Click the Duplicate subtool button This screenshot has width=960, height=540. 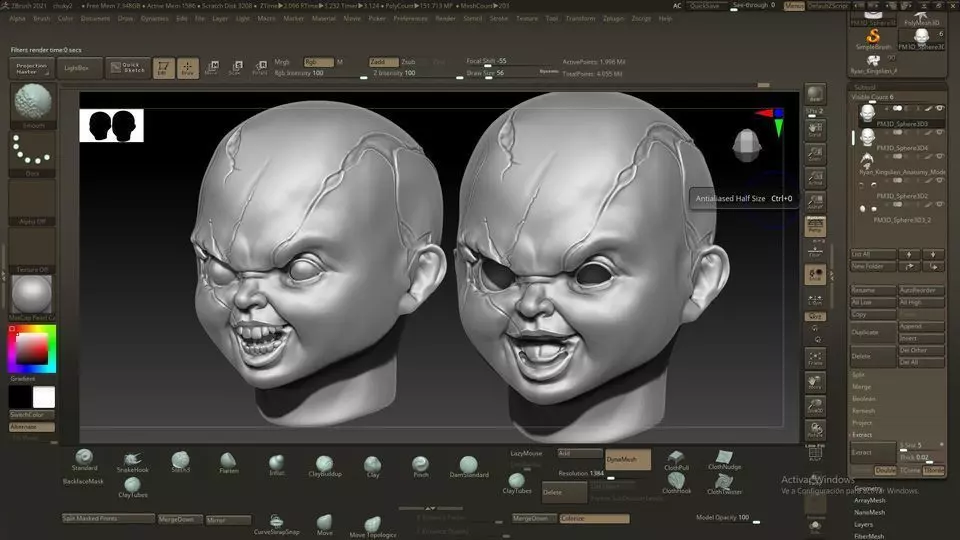873,332
